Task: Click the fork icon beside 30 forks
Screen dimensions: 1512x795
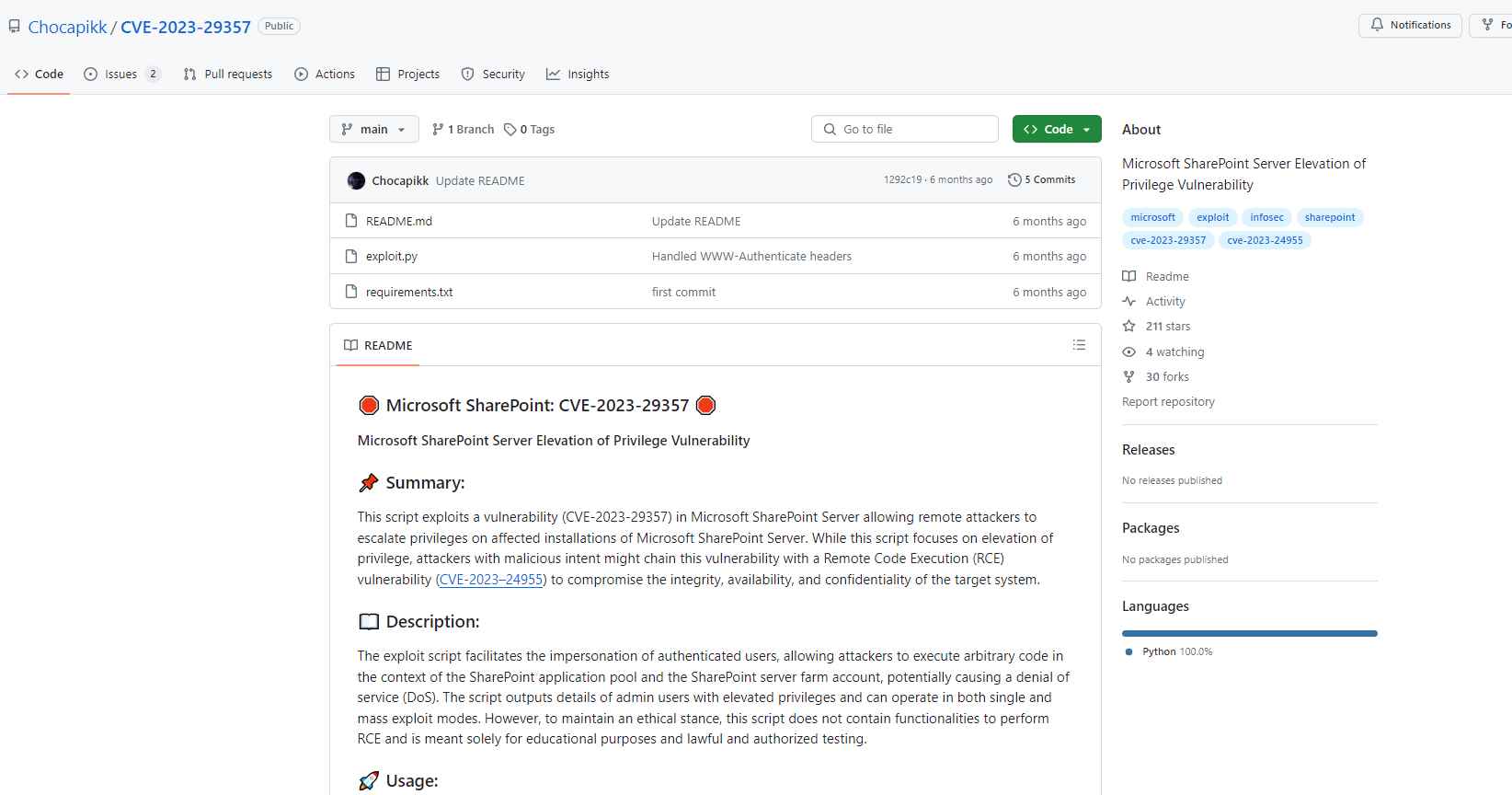Action: [x=1128, y=376]
